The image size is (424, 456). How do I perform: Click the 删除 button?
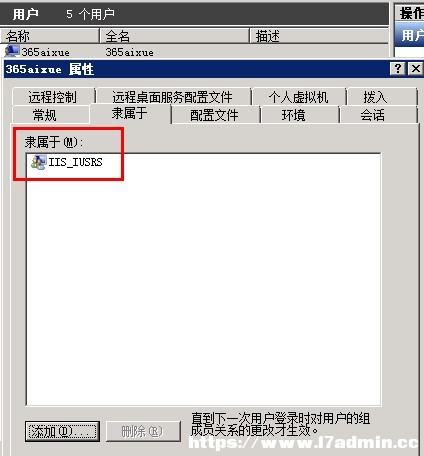(143, 431)
